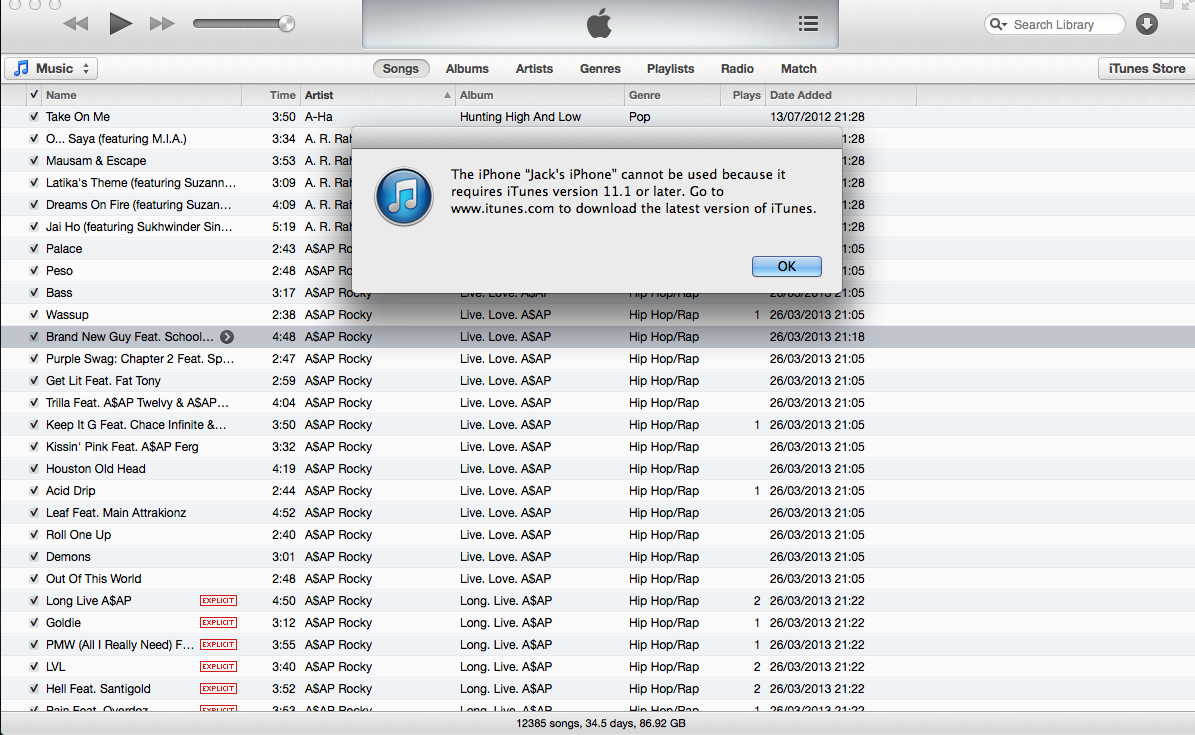
Task: Switch to the Songs tab
Action: pyautogui.click(x=401, y=69)
